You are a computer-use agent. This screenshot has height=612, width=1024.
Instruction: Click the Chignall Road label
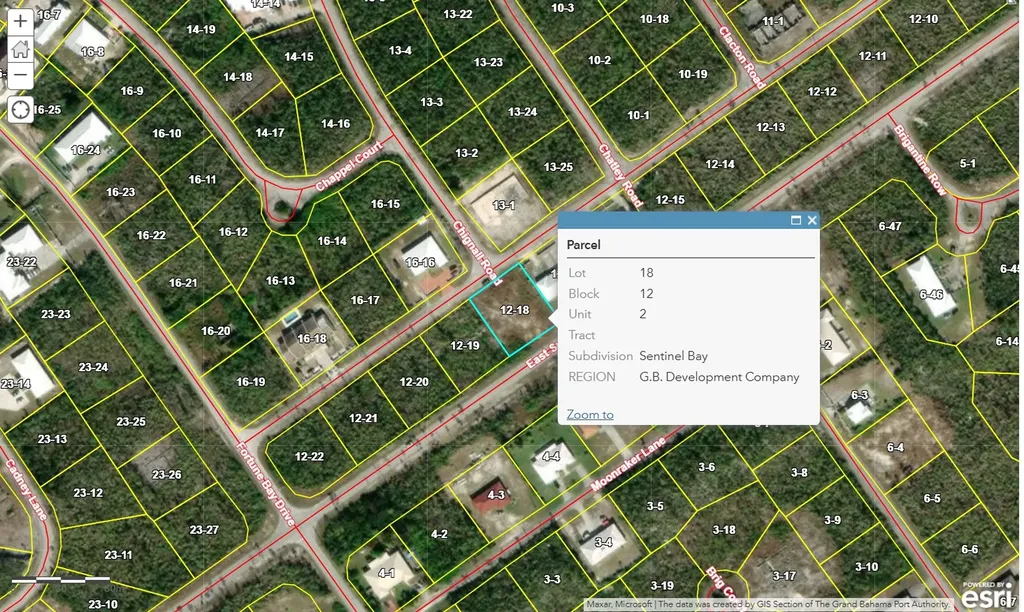coord(477,253)
